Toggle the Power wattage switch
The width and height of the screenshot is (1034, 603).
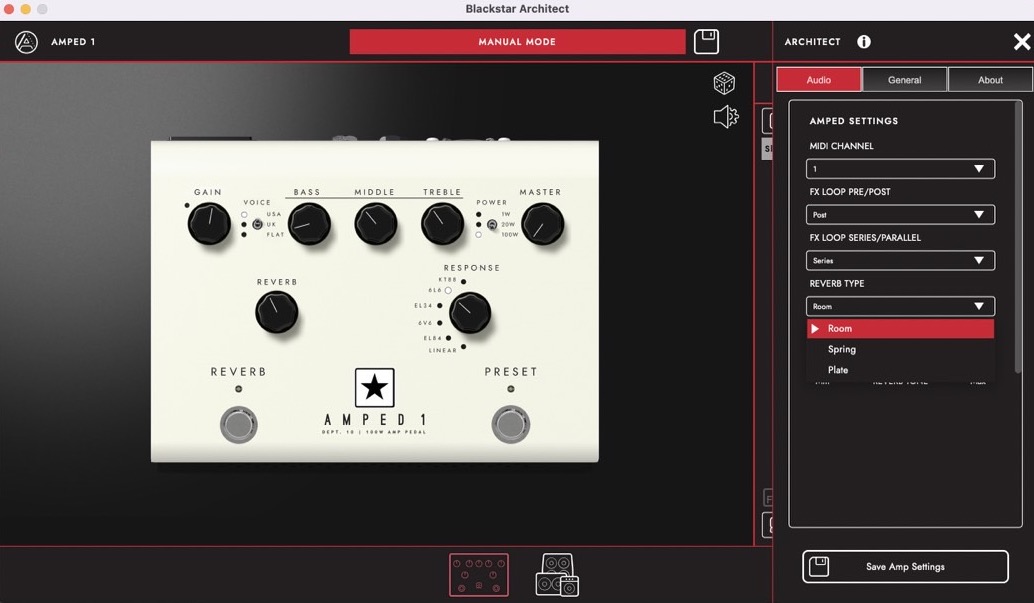(492, 224)
